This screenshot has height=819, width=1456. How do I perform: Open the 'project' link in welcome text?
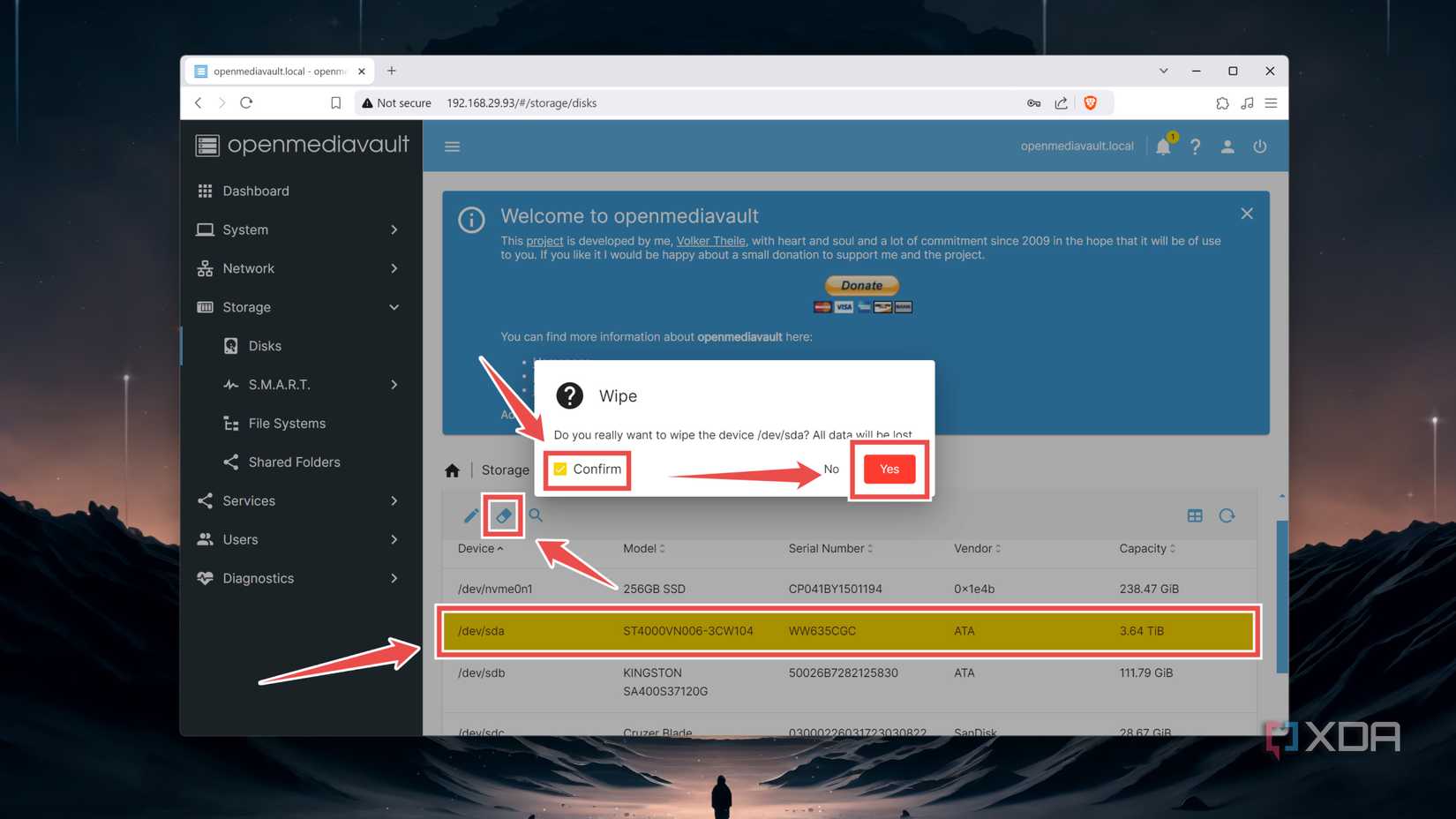[x=544, y=241]
